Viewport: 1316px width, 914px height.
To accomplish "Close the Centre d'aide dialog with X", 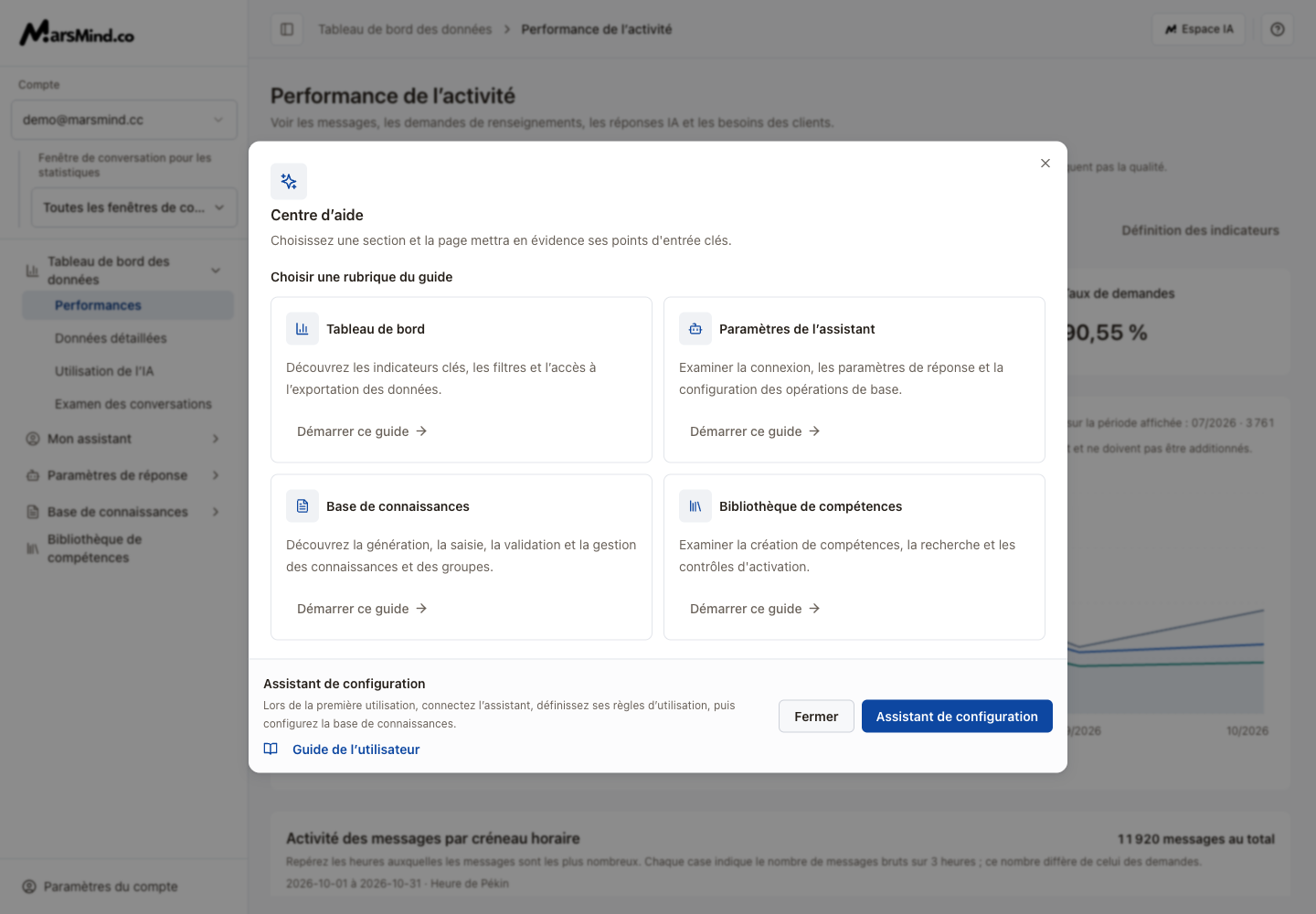I will click(x=1045, y=164).
